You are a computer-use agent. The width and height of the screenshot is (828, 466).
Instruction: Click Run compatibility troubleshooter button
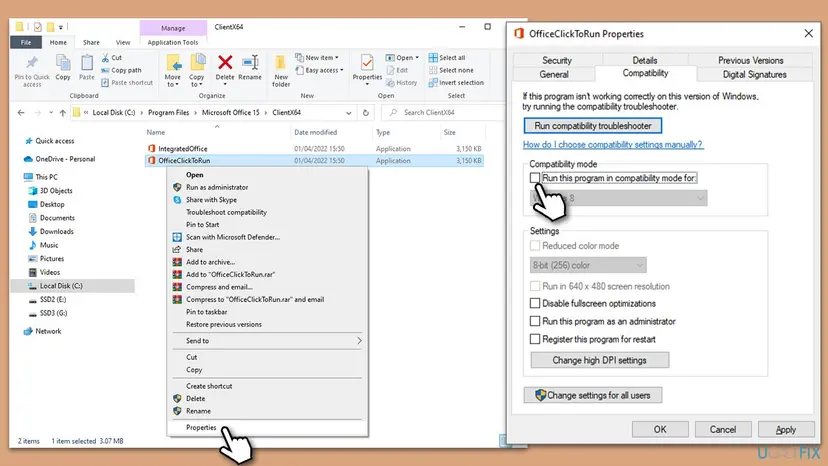[592, 126]
